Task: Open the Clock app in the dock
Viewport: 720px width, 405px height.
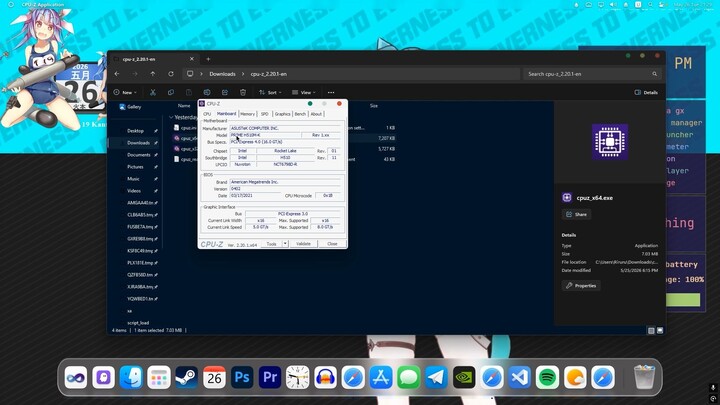Action: tap(298, 377)
